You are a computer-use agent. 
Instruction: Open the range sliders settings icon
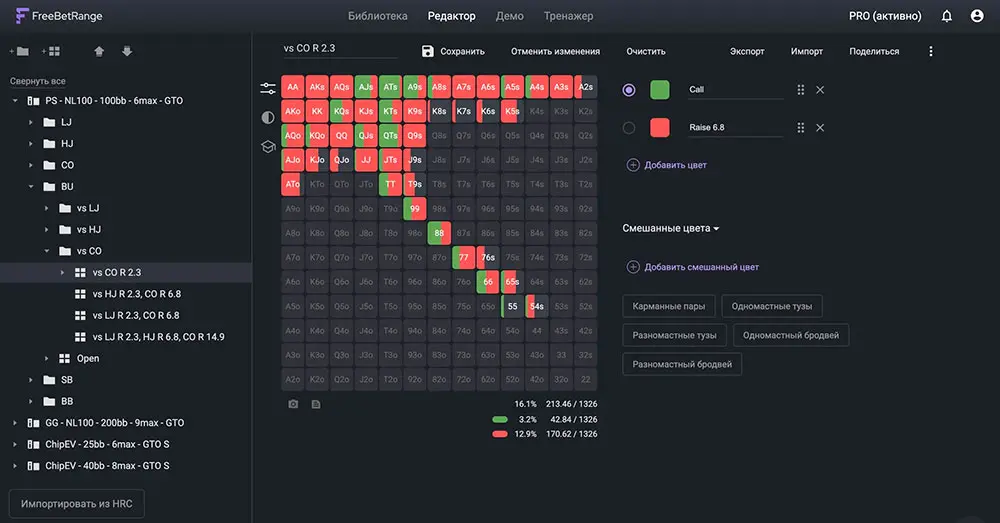click(268, 88)
